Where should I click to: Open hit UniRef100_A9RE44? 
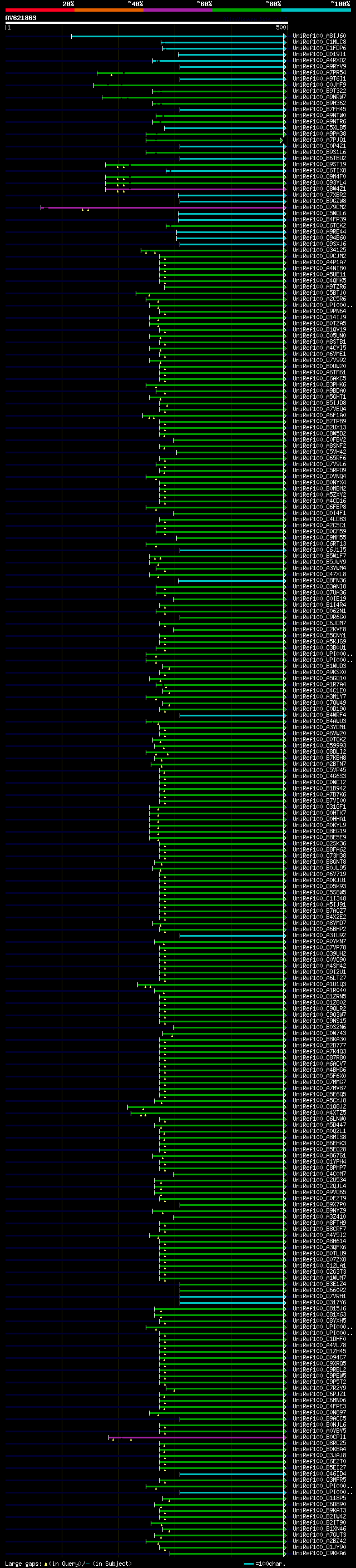(319, 231)
